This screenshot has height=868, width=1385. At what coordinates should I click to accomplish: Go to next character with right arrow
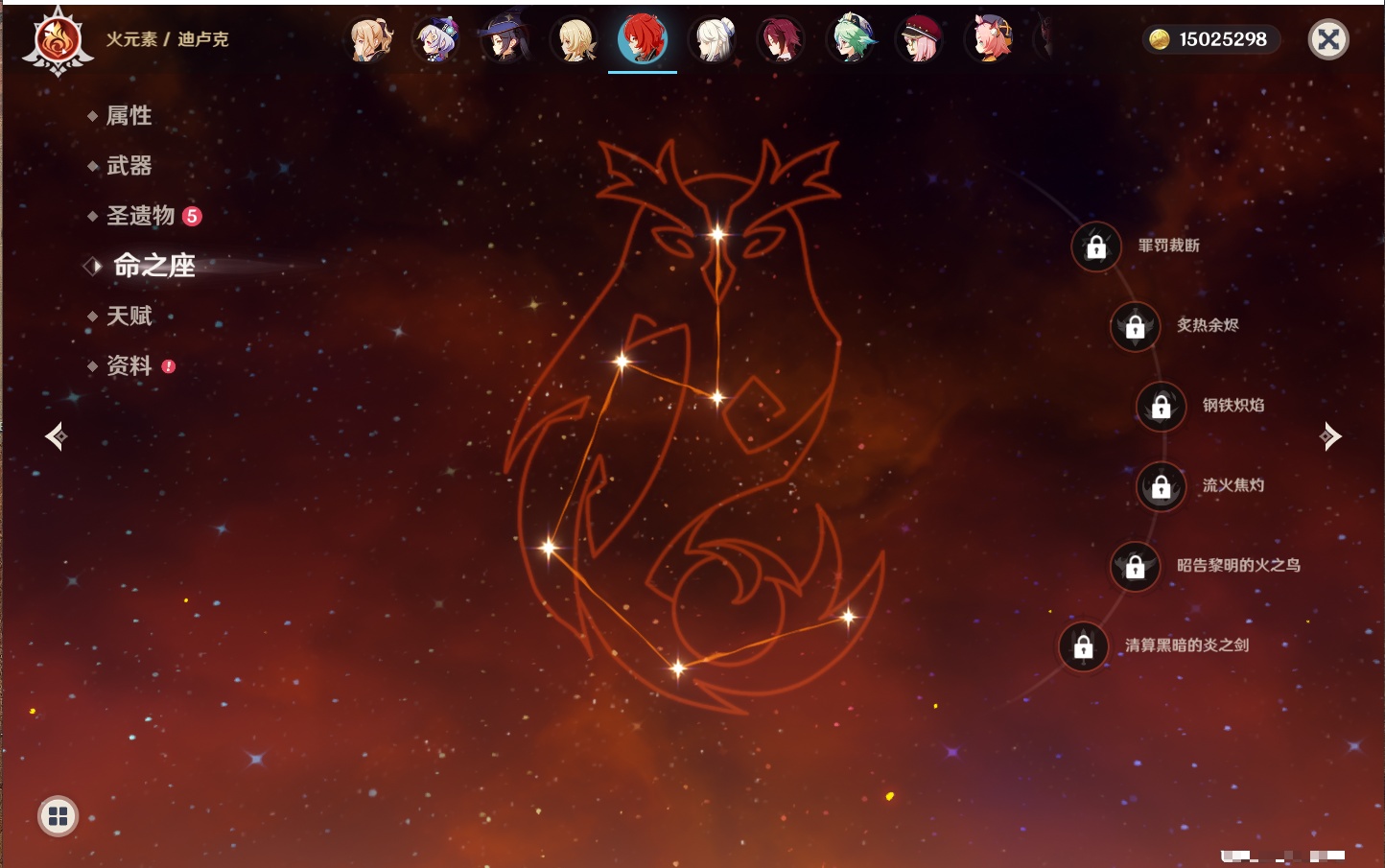pos(1330,436)
